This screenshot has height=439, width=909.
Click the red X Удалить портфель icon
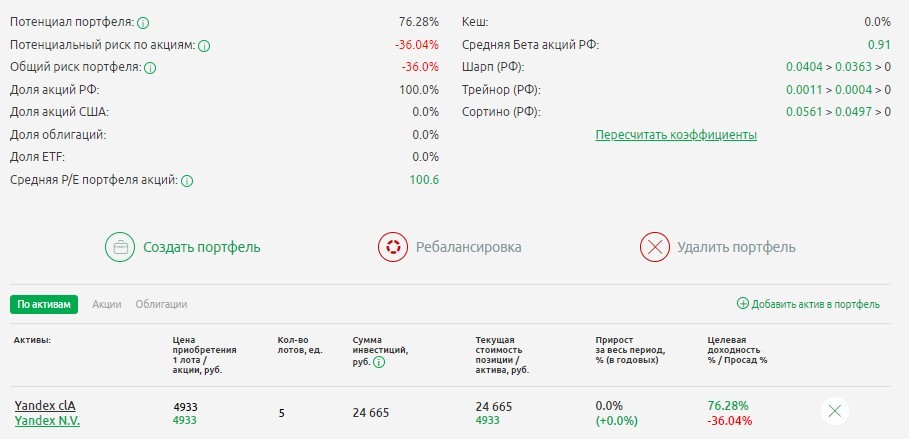654,247
